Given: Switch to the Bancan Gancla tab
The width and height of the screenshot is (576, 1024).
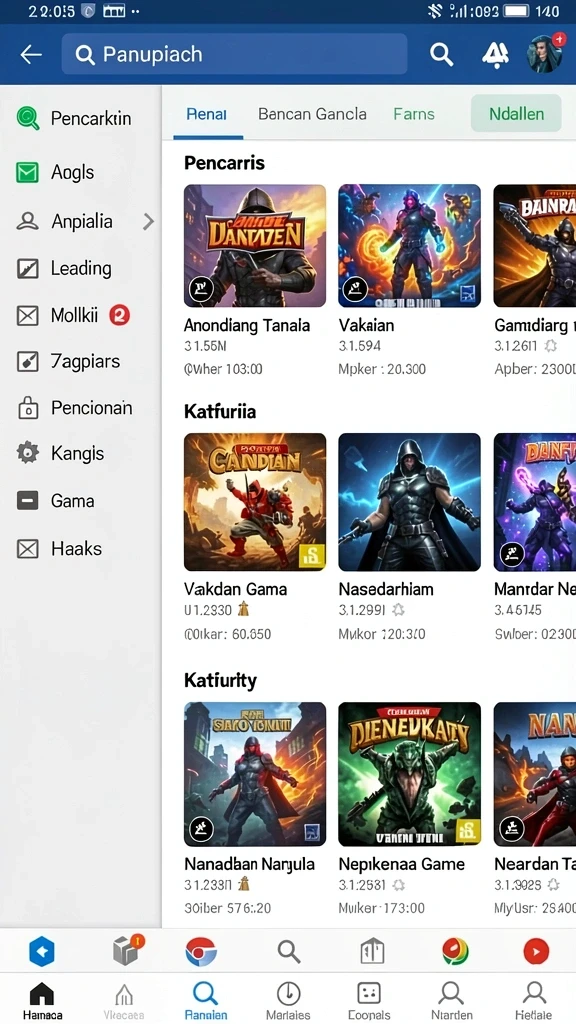Looking at the screenshot, I should 312,114.
